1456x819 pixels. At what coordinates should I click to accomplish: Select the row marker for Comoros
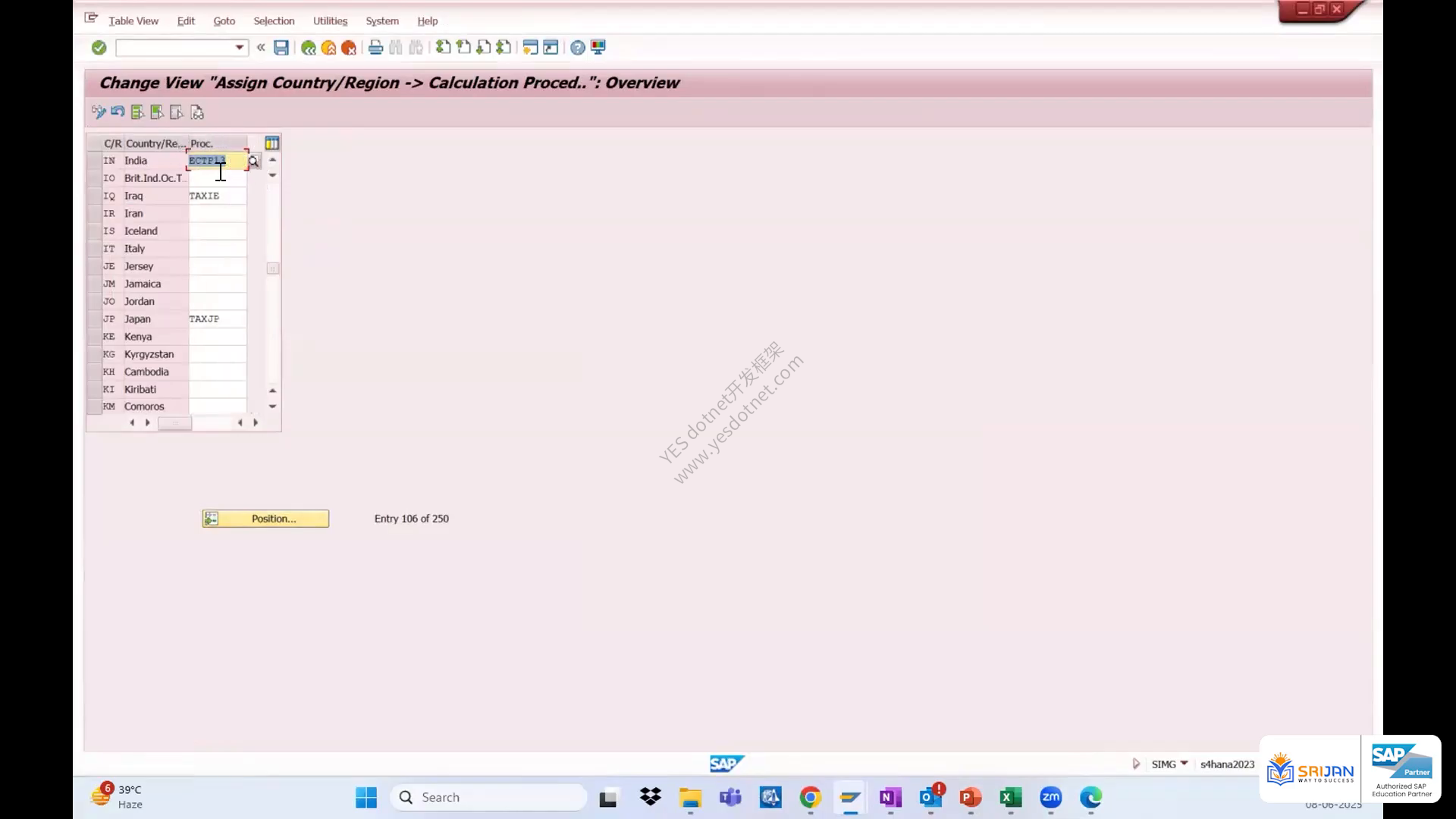[x=94, y=406]
